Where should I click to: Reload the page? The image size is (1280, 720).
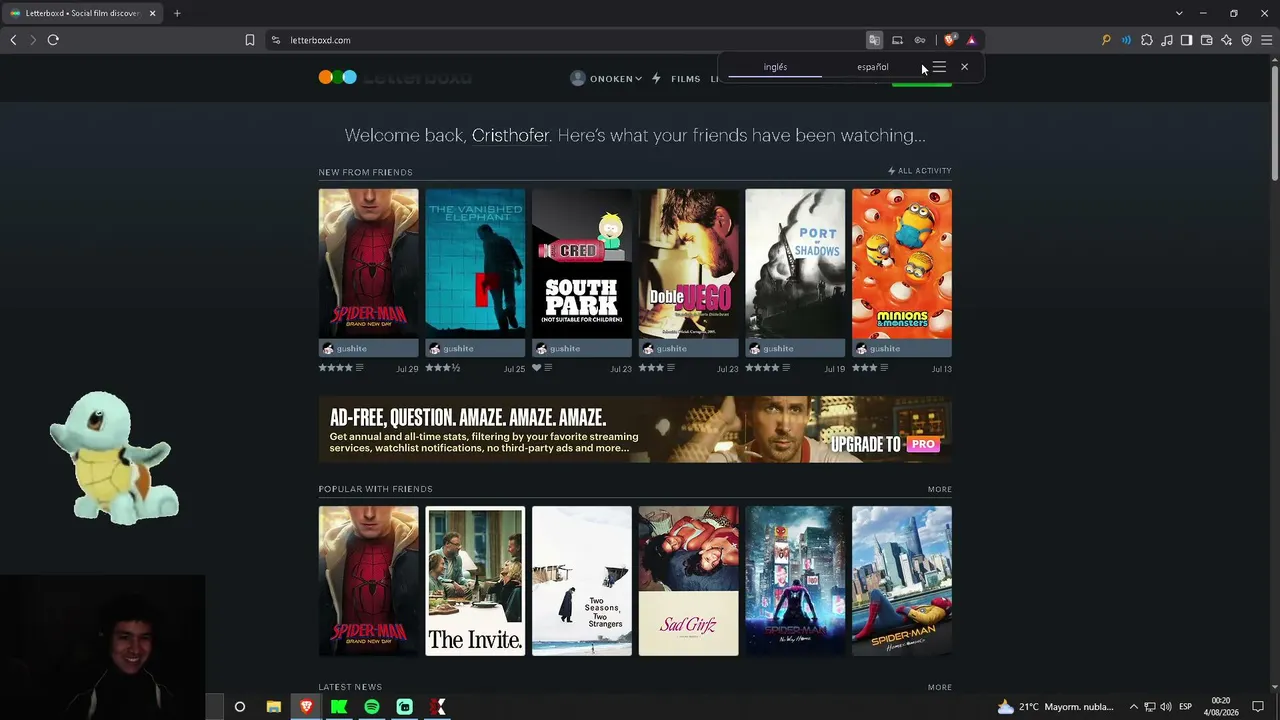53,40
